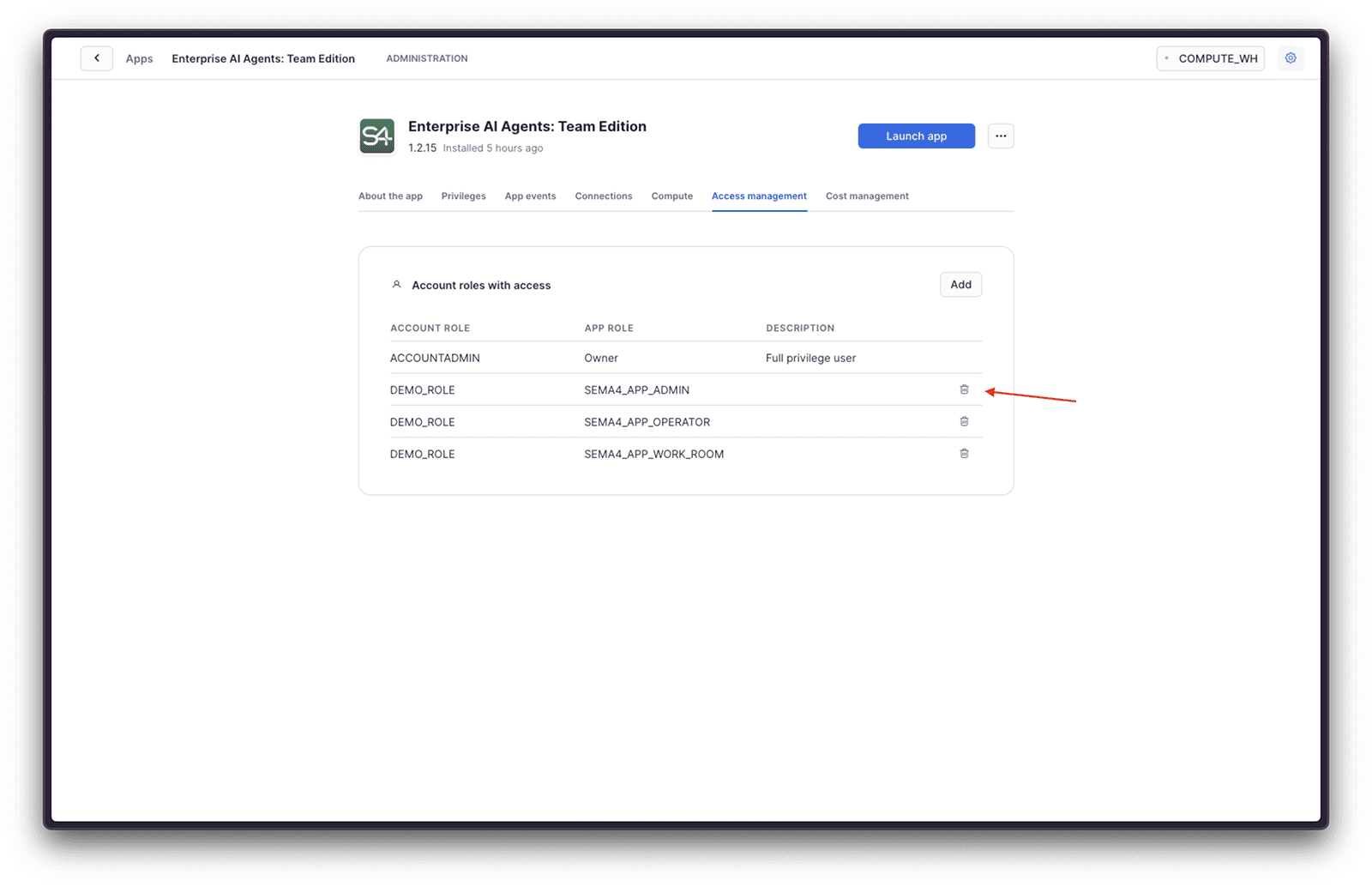The width and height of the screenshot is (1372, 887).
Task: Switch to the About the app tab
Action: pos(390,196)
